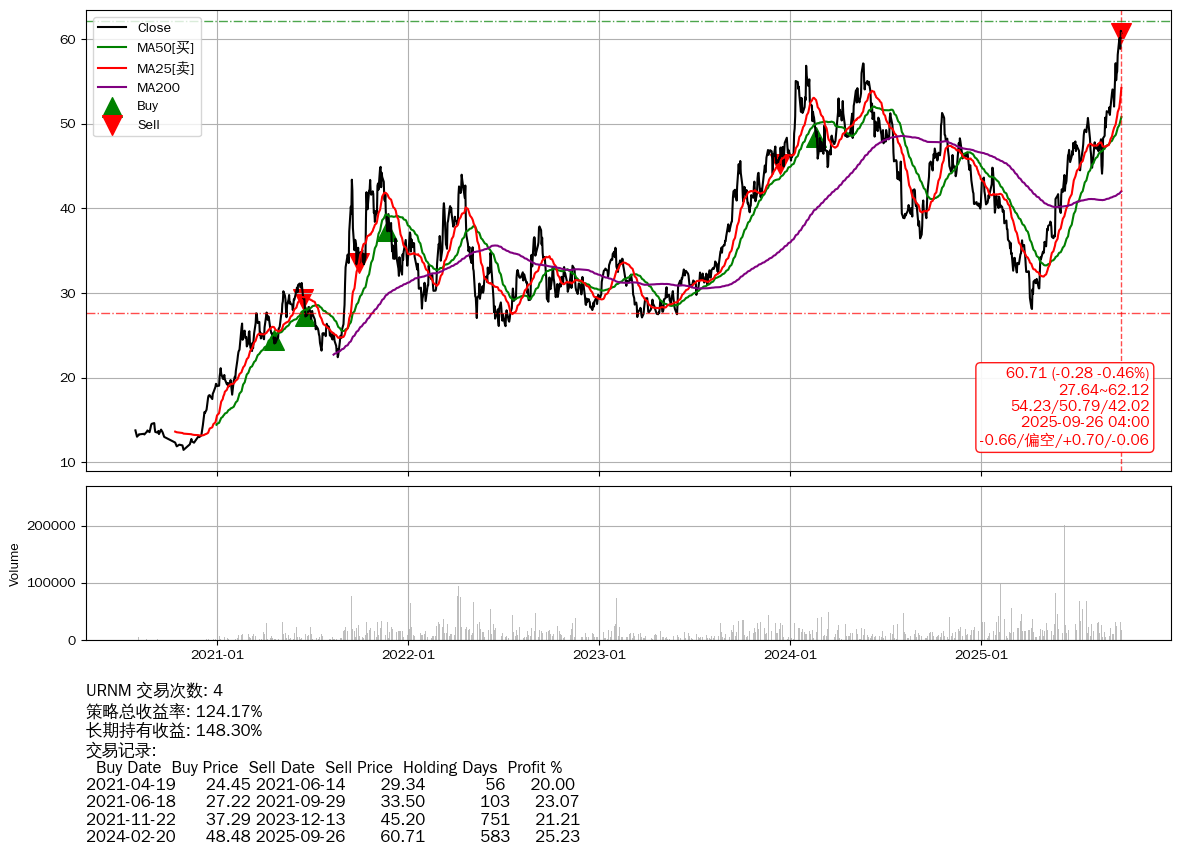The height and width of the screenshot is (855, 1180).
Task: Select the trade row bought on 2021-11-22
Action: coord(332,819)
